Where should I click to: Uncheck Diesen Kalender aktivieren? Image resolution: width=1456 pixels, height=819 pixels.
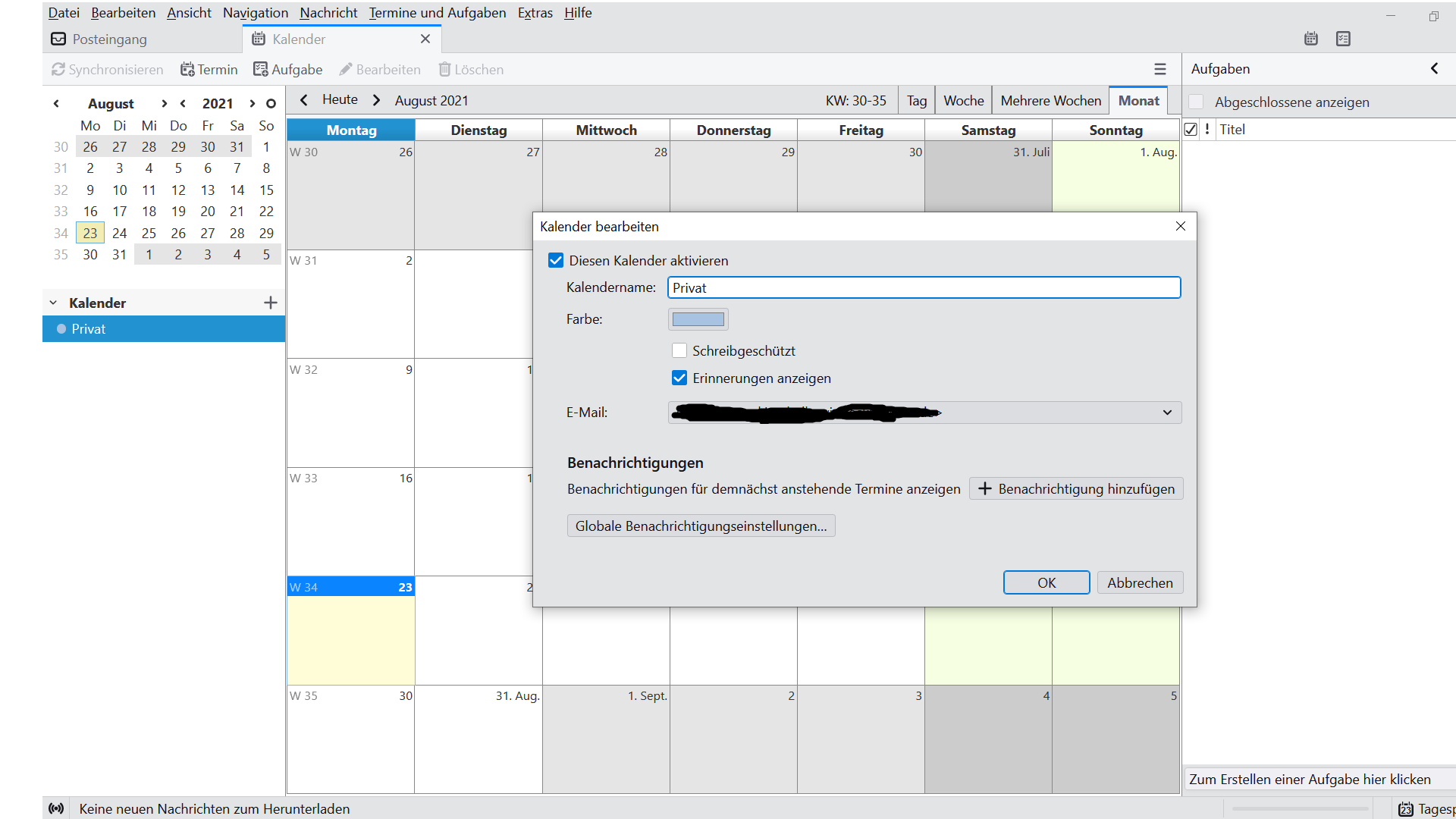point(556,261)
